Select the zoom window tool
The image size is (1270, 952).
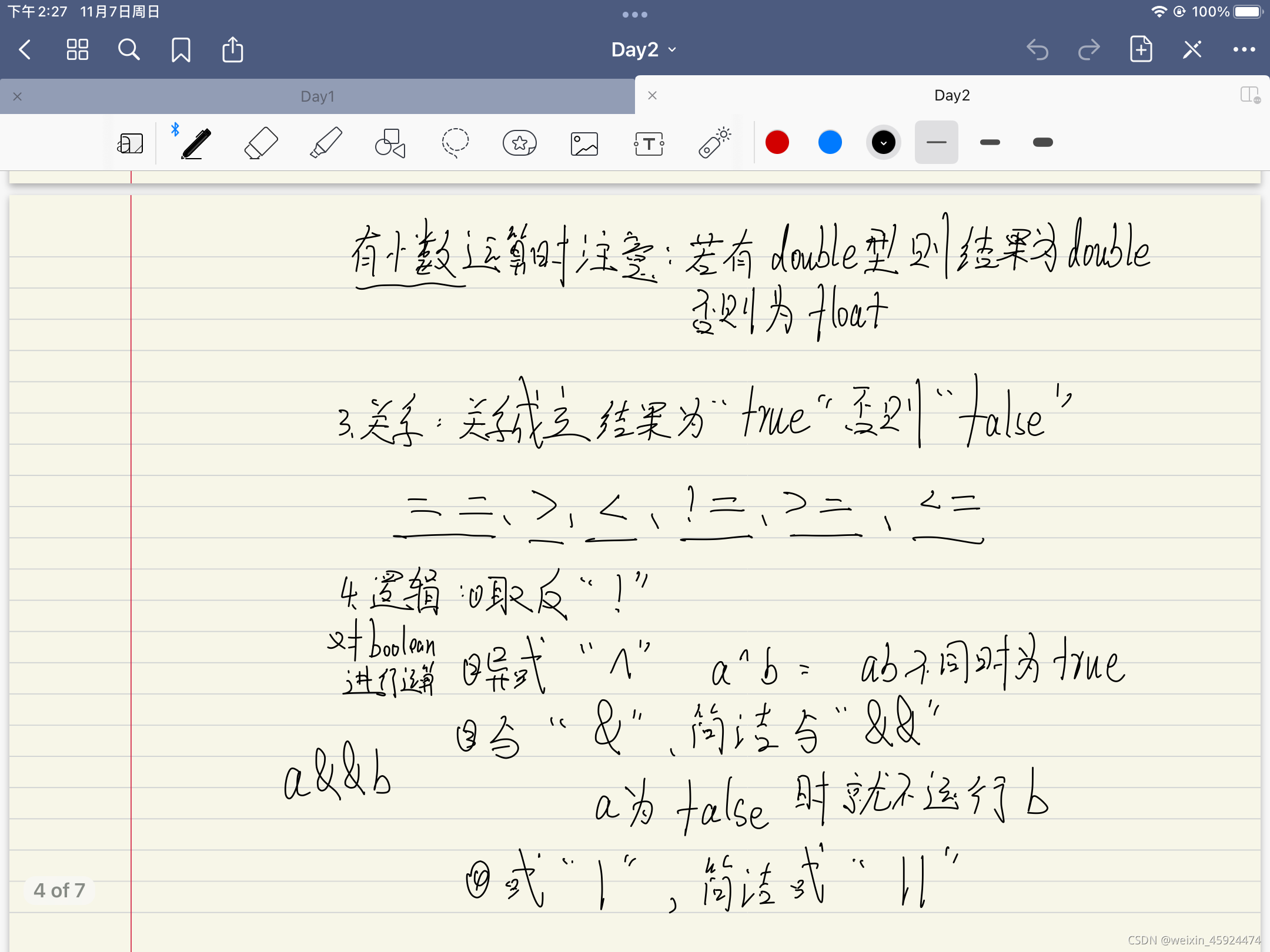[x=131, y=143]
